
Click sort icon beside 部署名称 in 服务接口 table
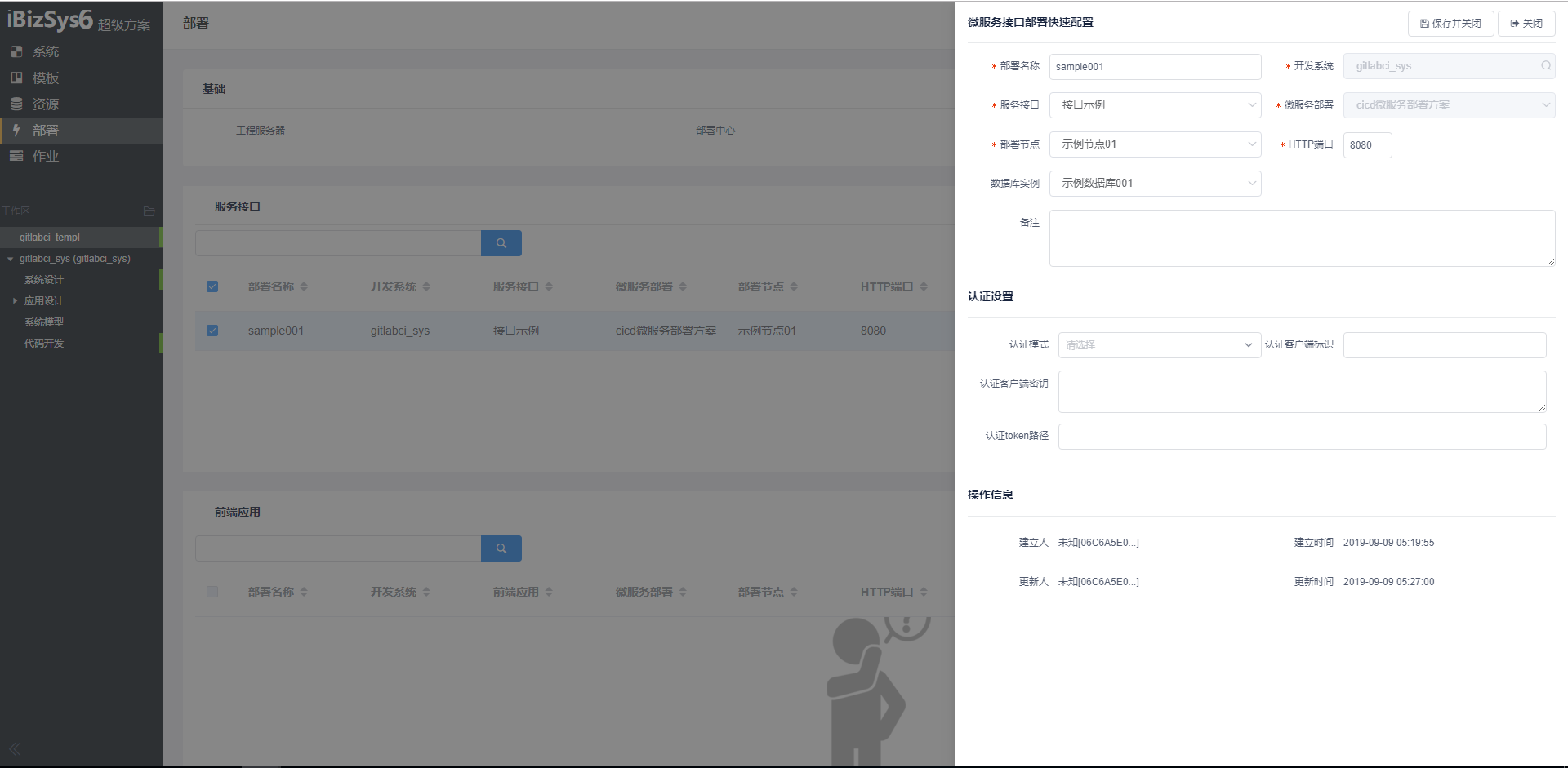pos(304,286)
